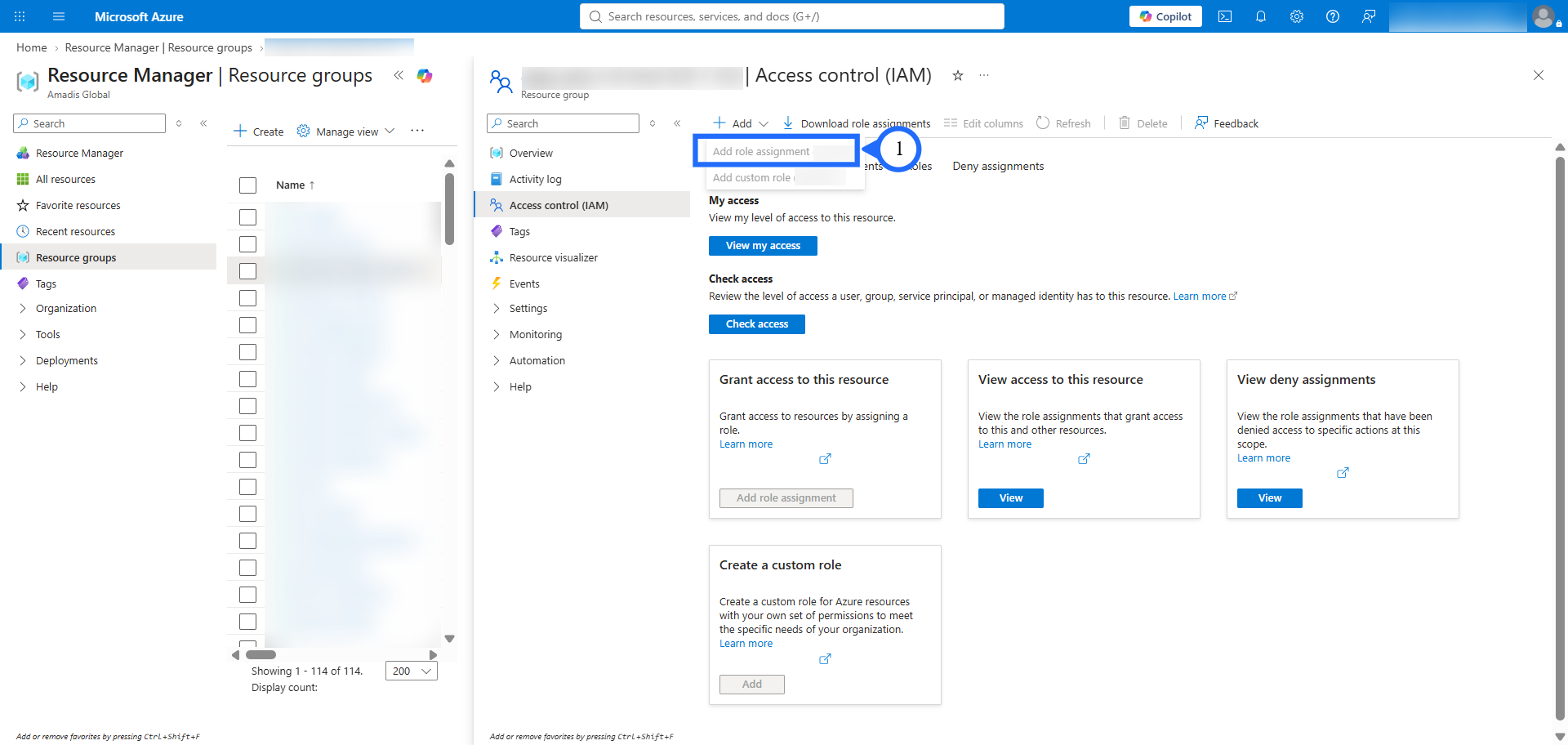
Task: Focus the Resource Manager menu Search box
Action: coord(89,123)
